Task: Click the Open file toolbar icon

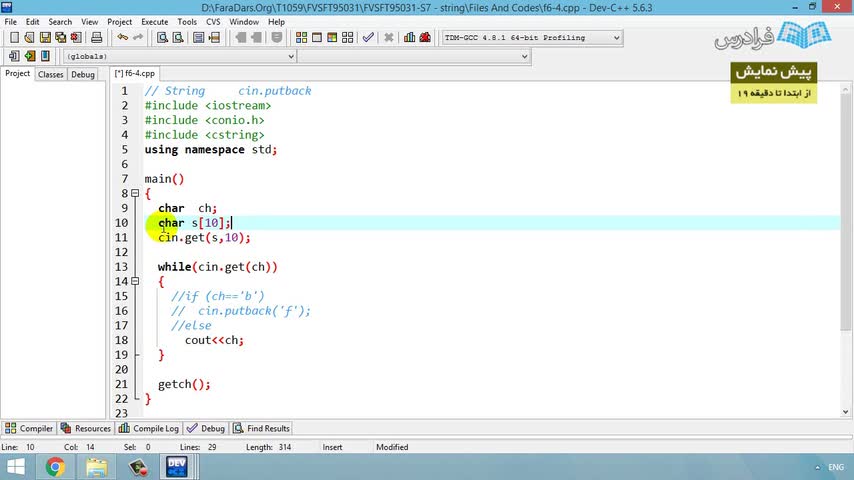Action: point(29,38)
